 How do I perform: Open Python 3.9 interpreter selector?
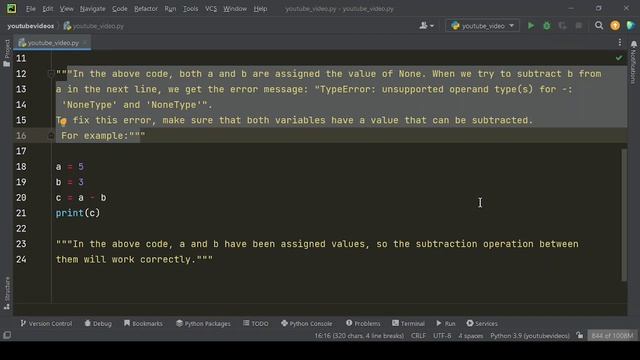click(530, 336)
